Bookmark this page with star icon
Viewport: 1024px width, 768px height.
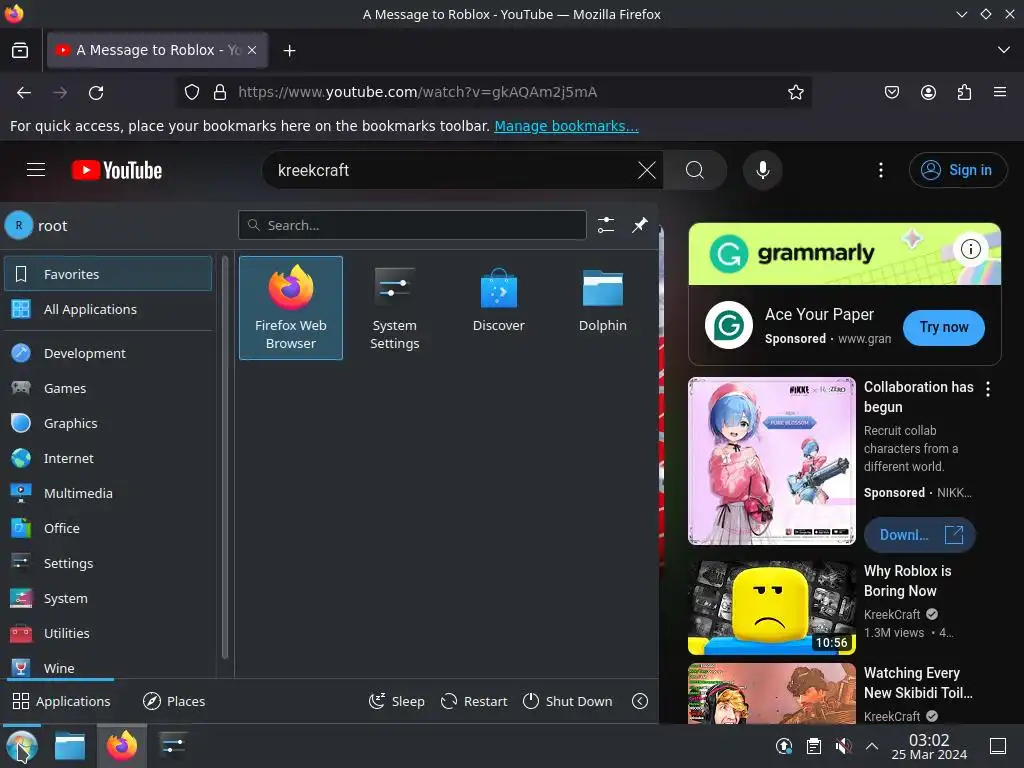pos(795,93)
